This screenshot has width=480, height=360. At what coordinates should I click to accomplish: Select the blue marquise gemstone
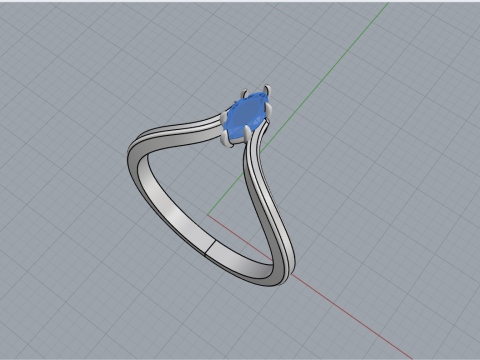[x=246, y=115]
